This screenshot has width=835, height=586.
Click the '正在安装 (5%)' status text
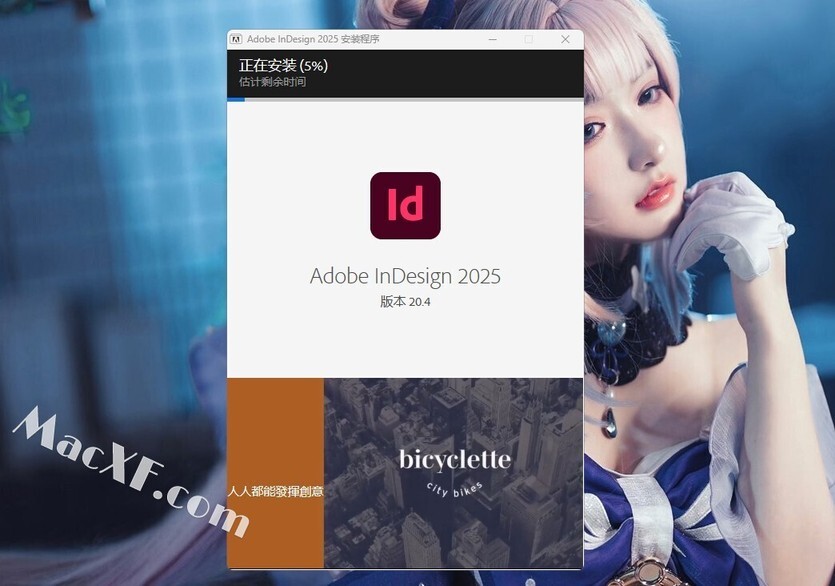click(x=283, y=66)
